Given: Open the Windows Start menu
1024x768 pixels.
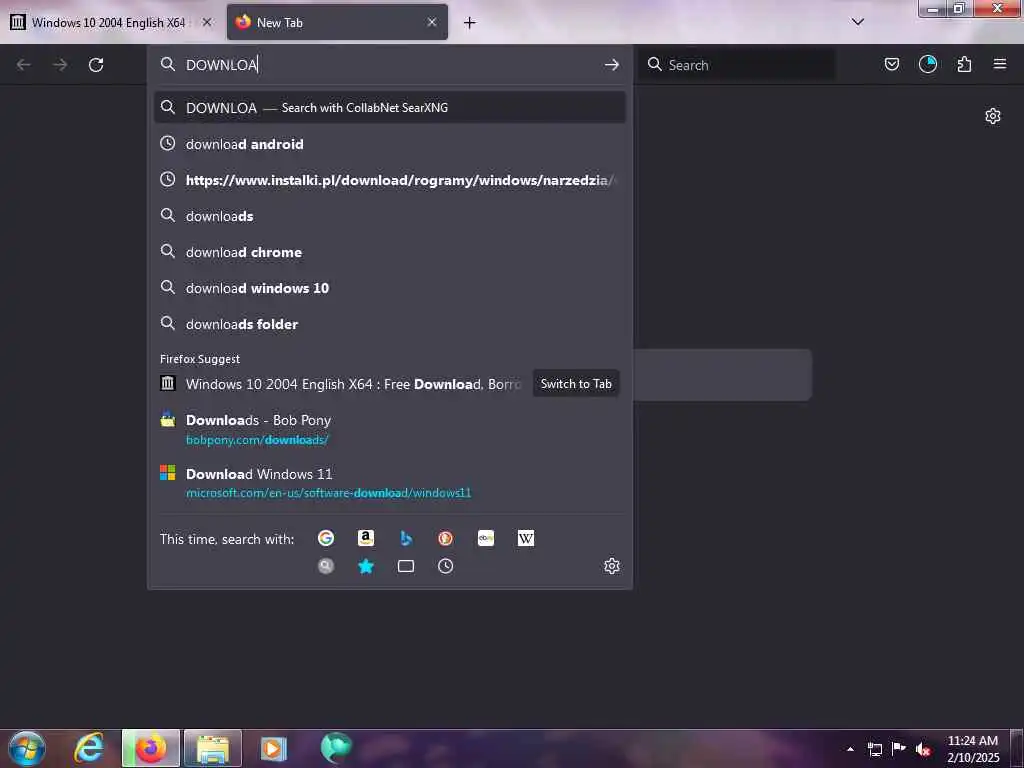Looking at the screenshot, I should click(x=27, y=748).
